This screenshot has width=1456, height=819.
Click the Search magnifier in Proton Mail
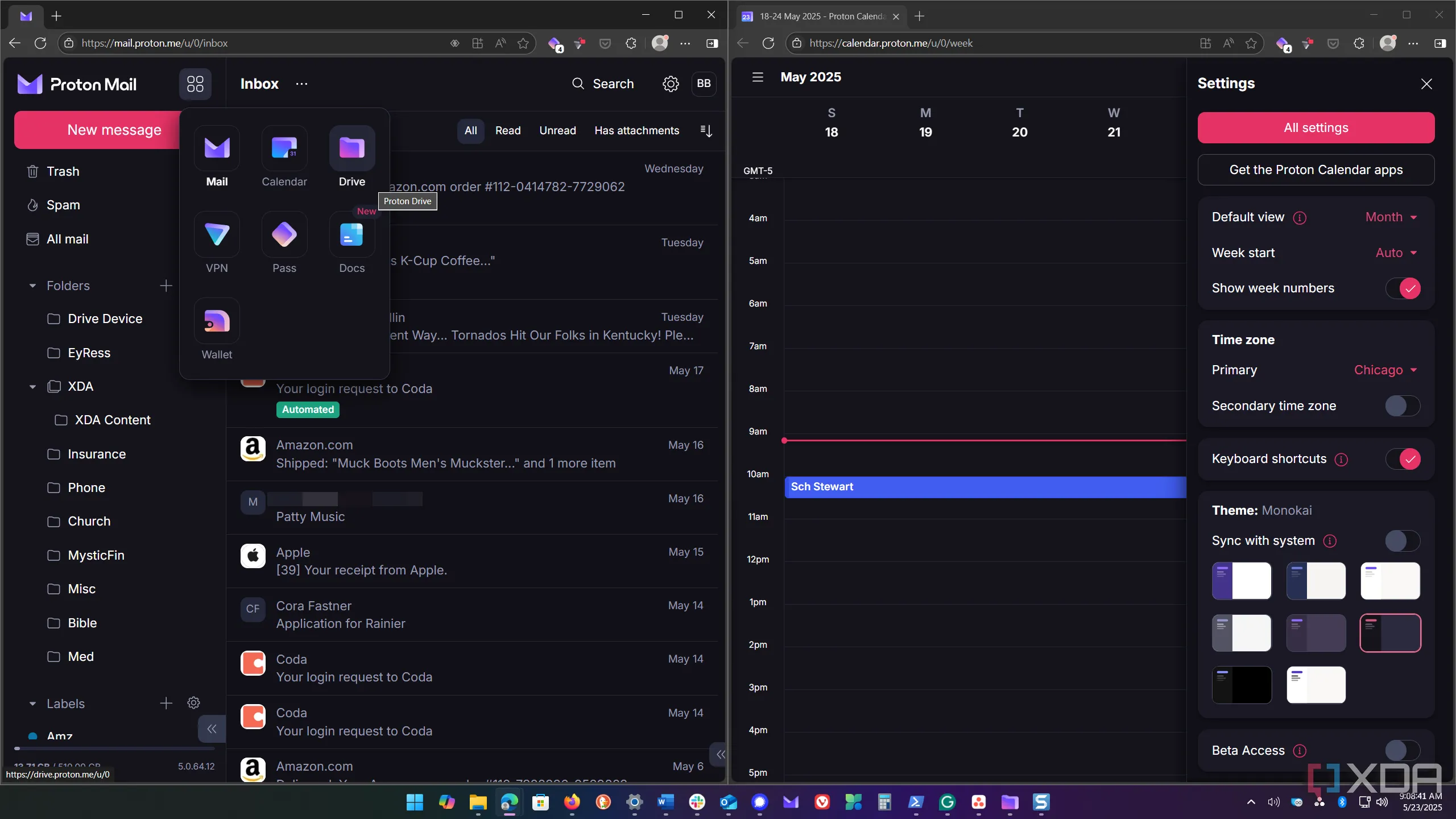click(x=578, y=84)
